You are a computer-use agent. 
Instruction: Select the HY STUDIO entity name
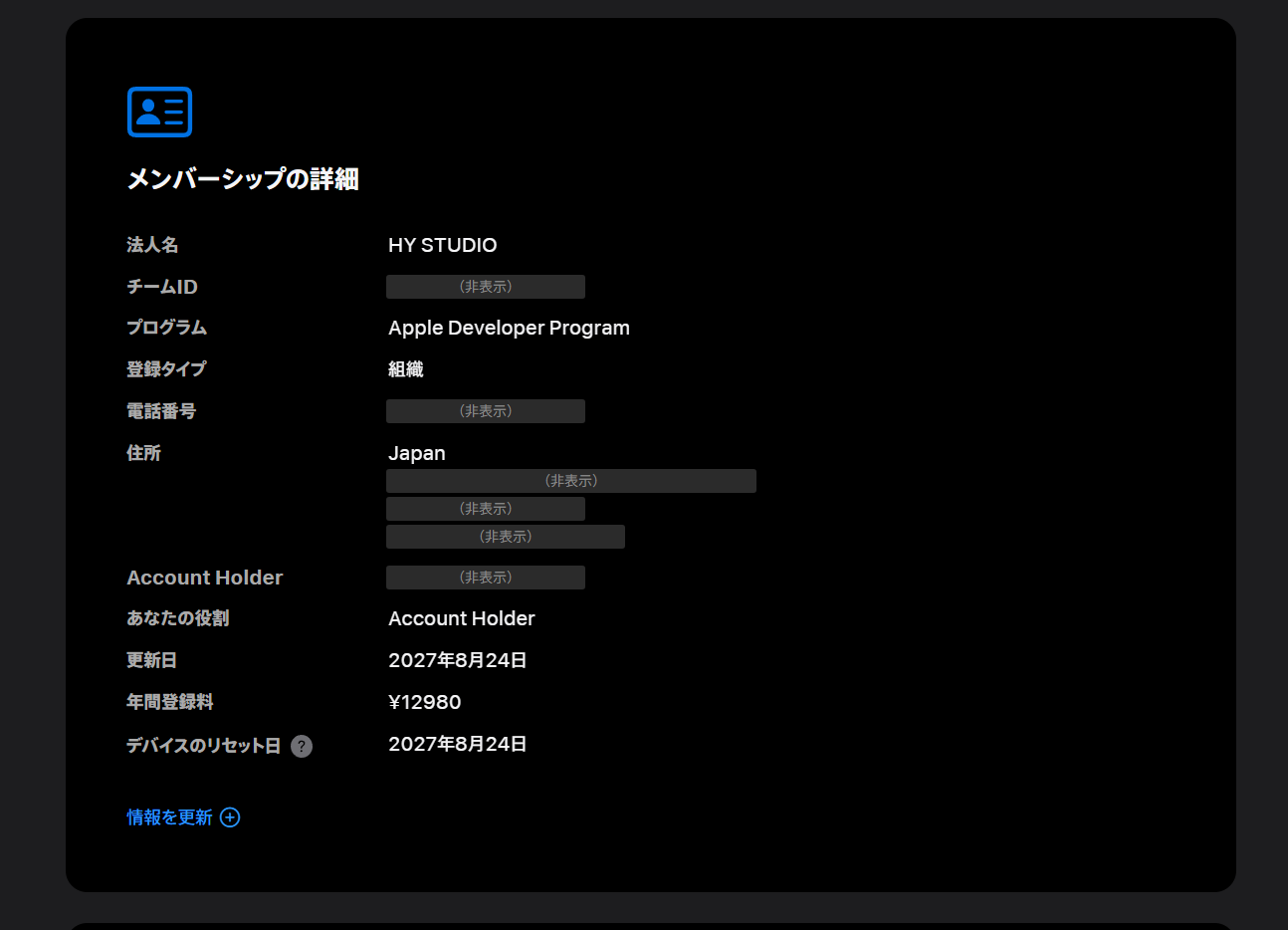443,245
